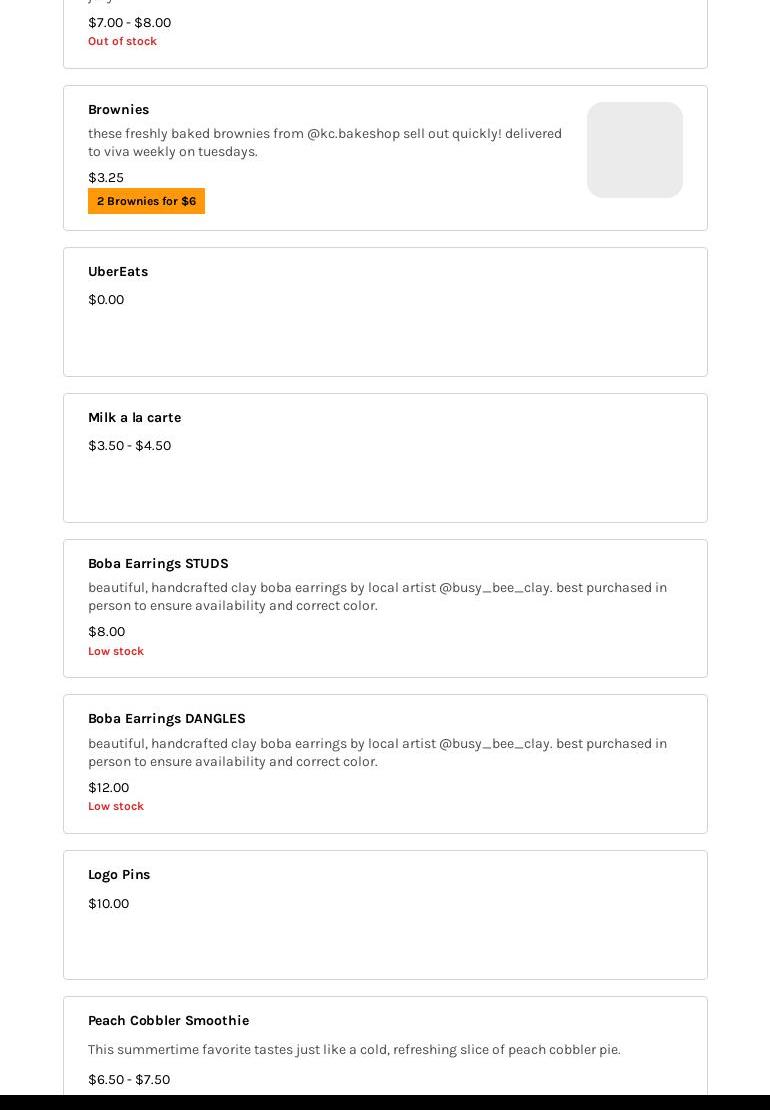Click the $12.00 price for dangles
The height and width of the screenshot is (1110, 770).
(108, 788)
